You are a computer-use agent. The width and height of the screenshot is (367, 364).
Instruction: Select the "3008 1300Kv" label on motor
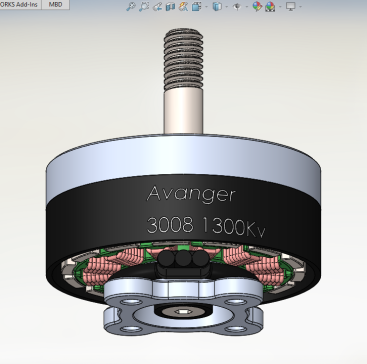click(206, 226)
